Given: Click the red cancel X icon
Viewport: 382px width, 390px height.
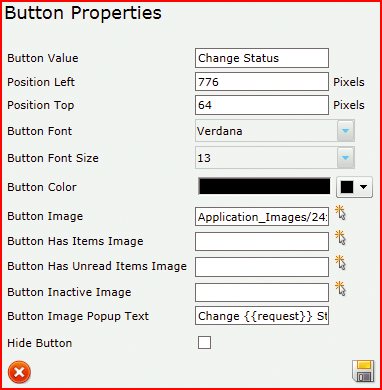Looking at the screenshot, I should pos(19,372).
